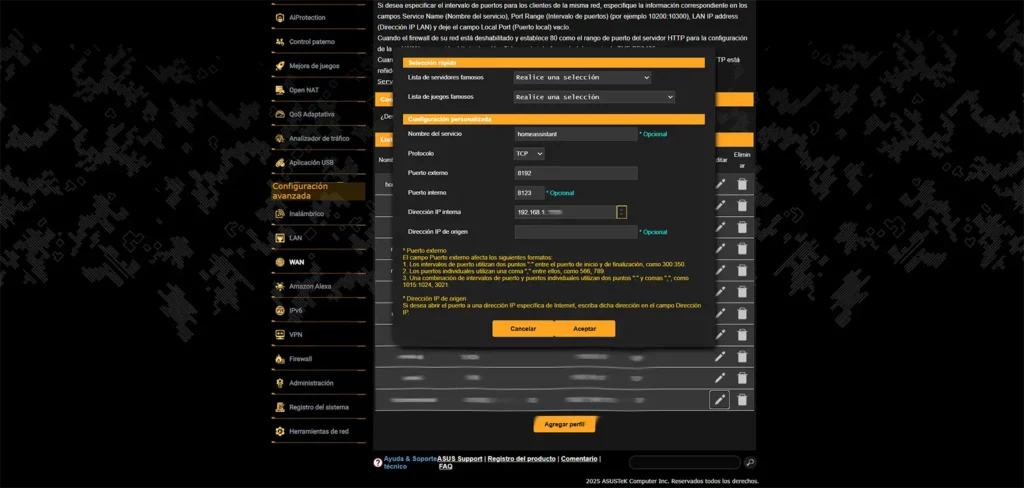Open Control paterno in the sidebar
The height and width of the screenshot is (488, 1024).
[312, 42]
